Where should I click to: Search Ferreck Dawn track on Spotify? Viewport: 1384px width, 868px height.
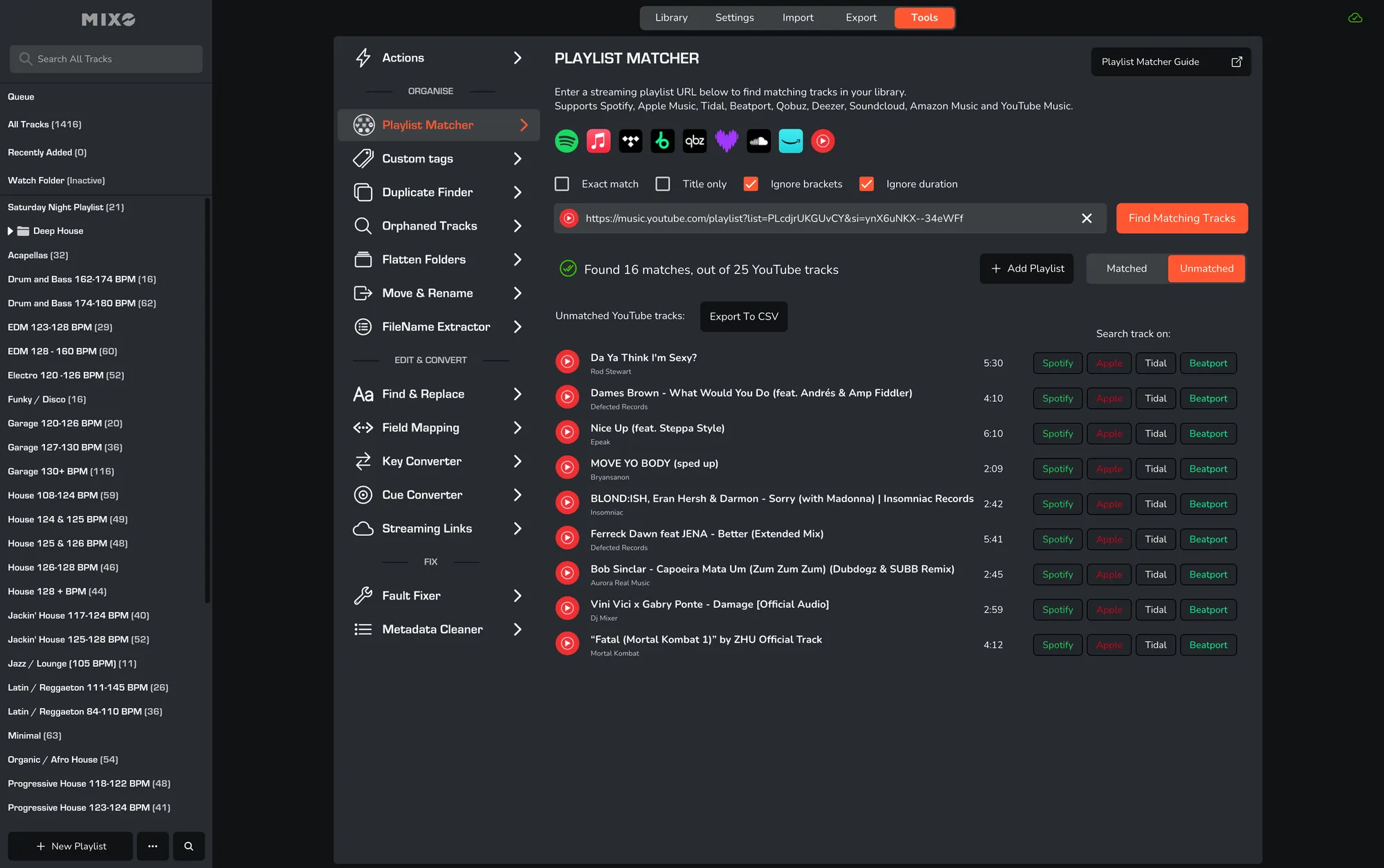1057,539
